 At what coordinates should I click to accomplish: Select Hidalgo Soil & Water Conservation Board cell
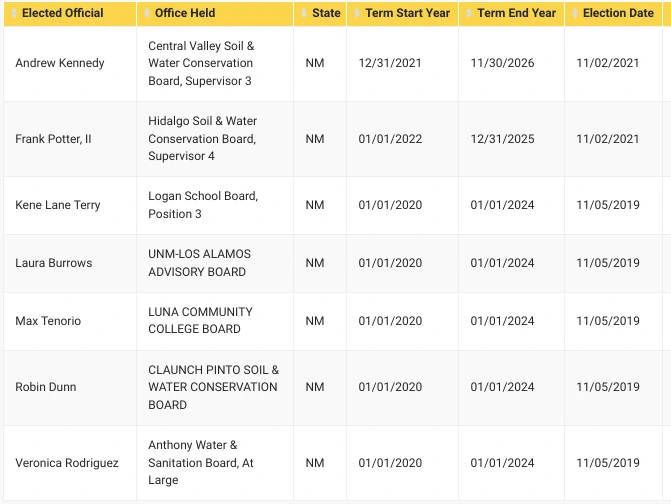(203, 139)
